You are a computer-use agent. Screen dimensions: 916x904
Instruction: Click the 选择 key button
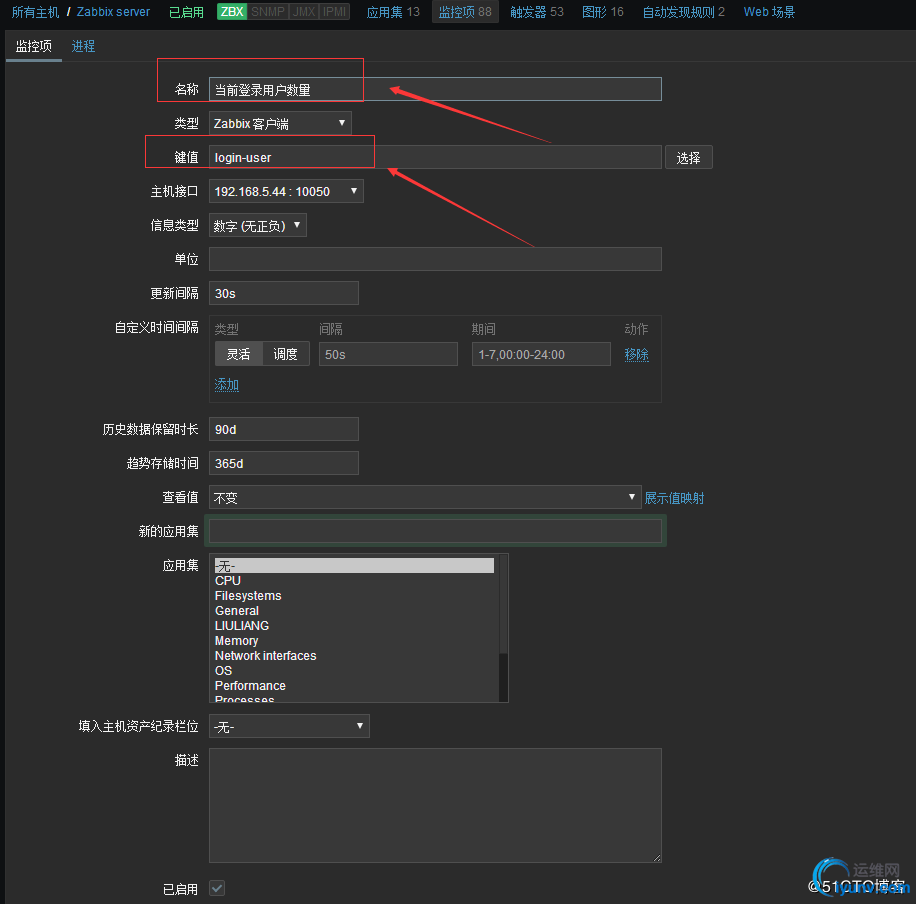pyautogui.click(x=688, y=157)
